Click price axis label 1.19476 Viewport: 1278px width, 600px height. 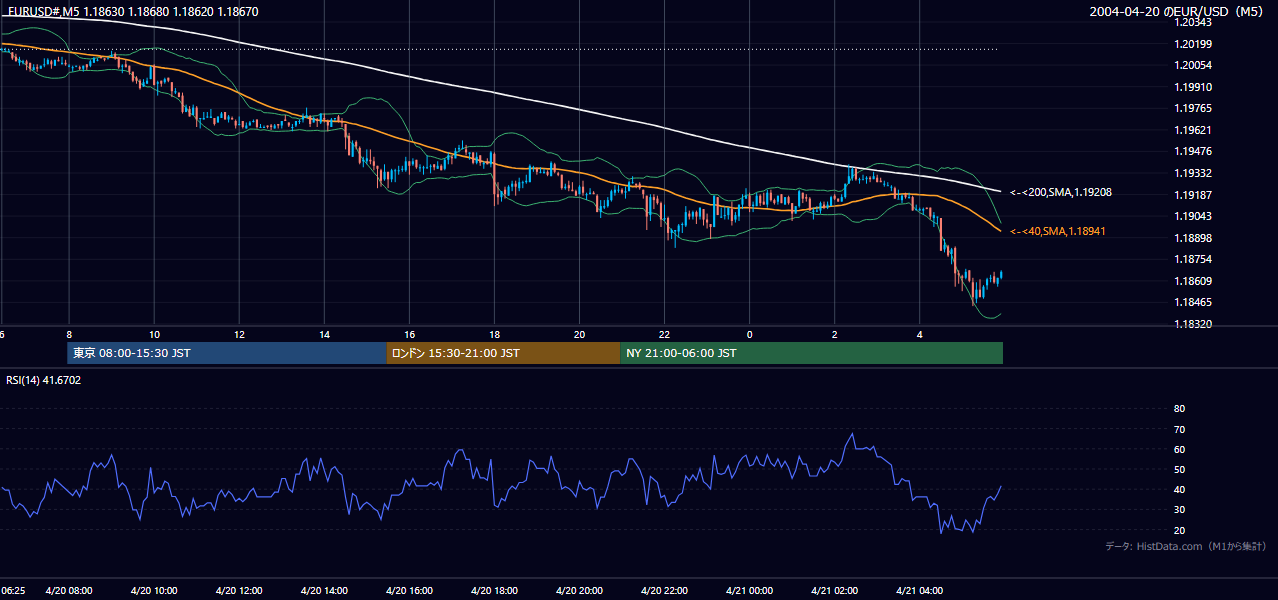[1193, 151]
